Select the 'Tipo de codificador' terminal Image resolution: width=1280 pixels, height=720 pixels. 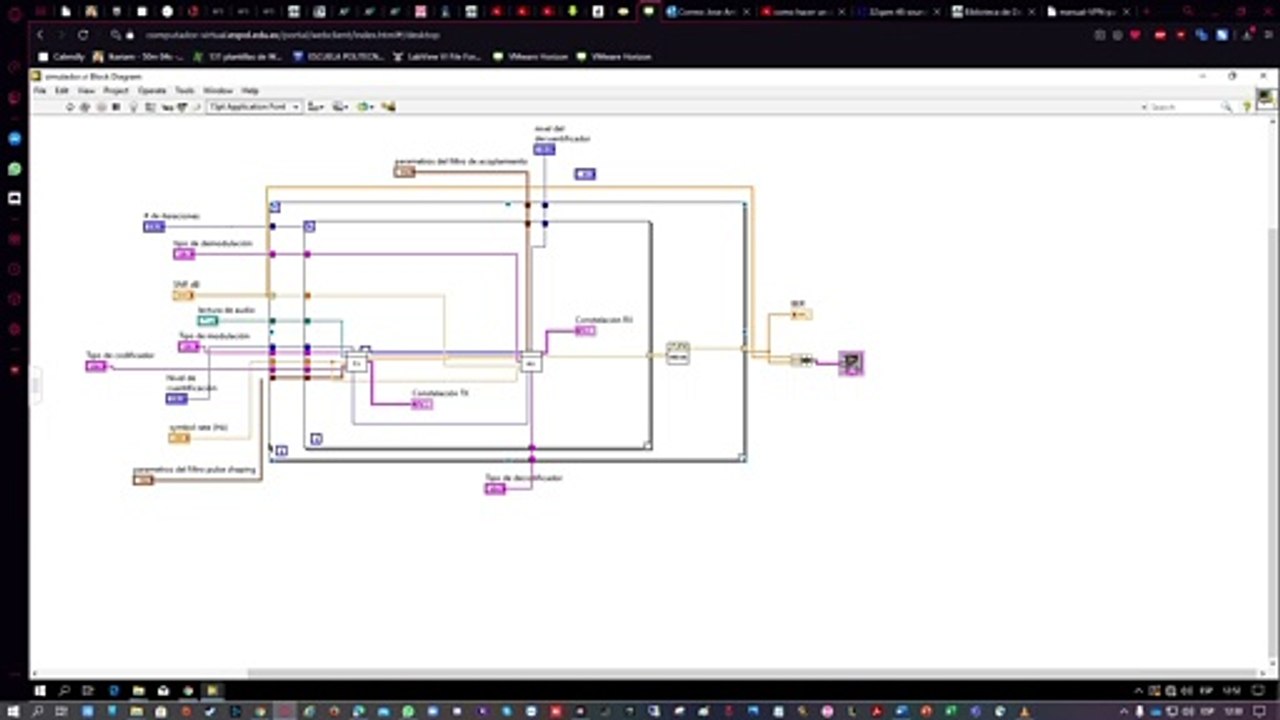coord(96,366)
